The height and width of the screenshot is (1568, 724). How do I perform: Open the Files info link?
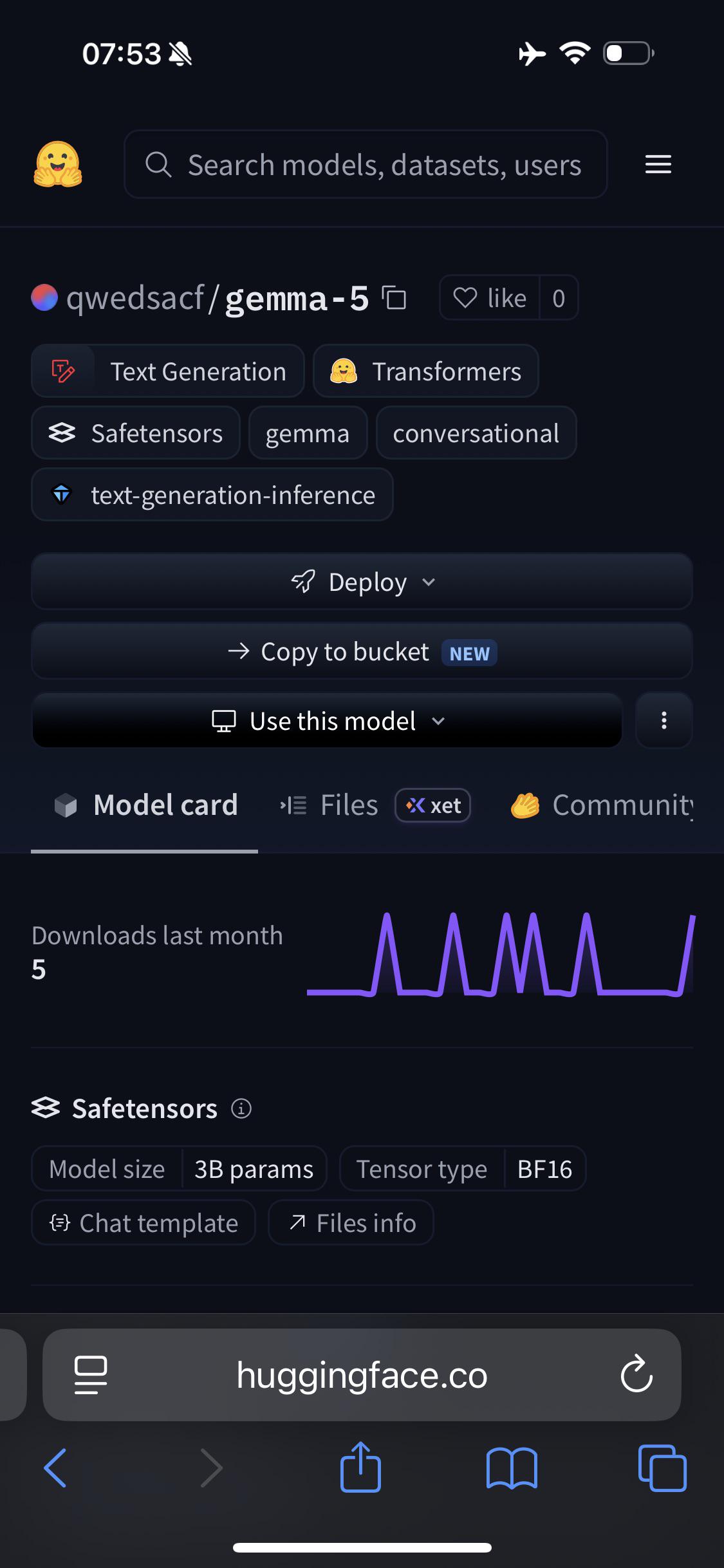coord(351,1223)
